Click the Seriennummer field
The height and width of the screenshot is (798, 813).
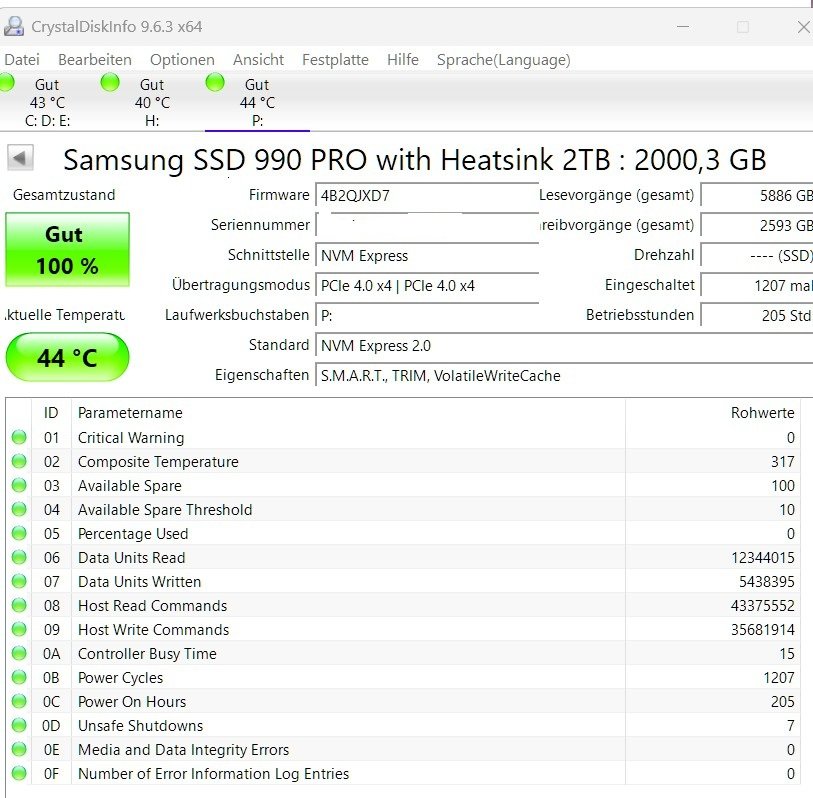427,226
